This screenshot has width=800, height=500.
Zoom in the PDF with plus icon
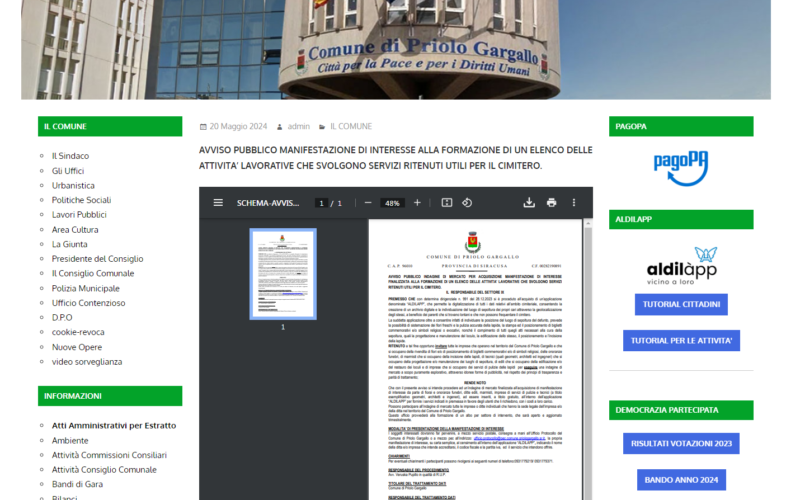coord(416,203)
